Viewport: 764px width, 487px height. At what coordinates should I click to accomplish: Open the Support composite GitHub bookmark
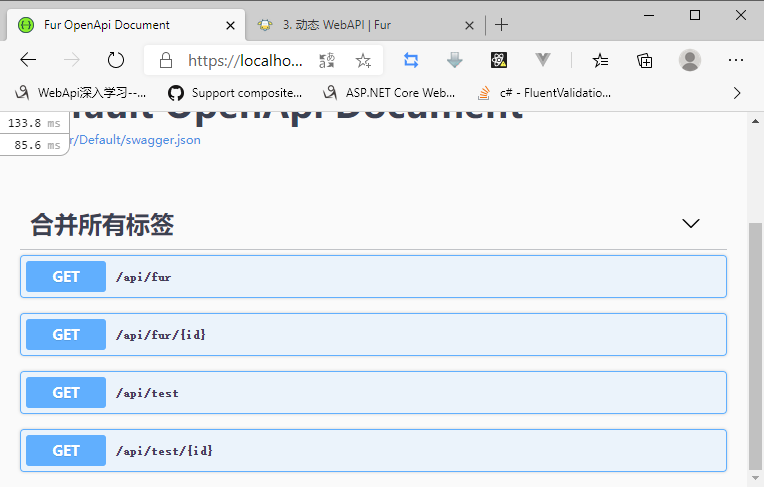point(235,93)
